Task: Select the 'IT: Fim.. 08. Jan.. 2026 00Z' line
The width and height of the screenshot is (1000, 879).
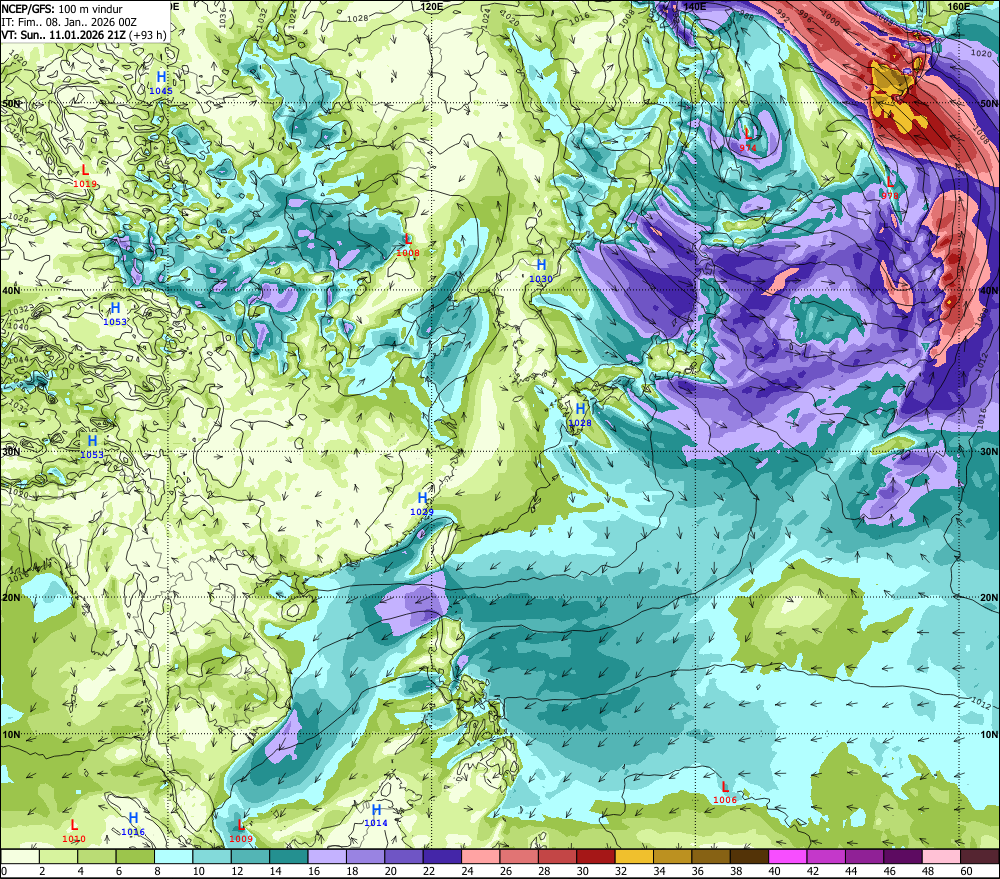Action: pyautogui.click(x=69, y=22)
